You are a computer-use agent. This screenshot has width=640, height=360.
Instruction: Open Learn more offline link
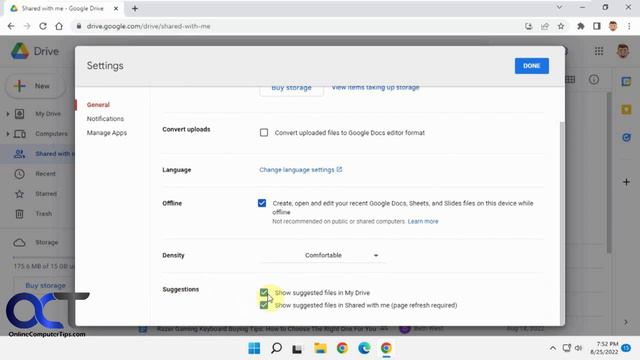(423, 221)
